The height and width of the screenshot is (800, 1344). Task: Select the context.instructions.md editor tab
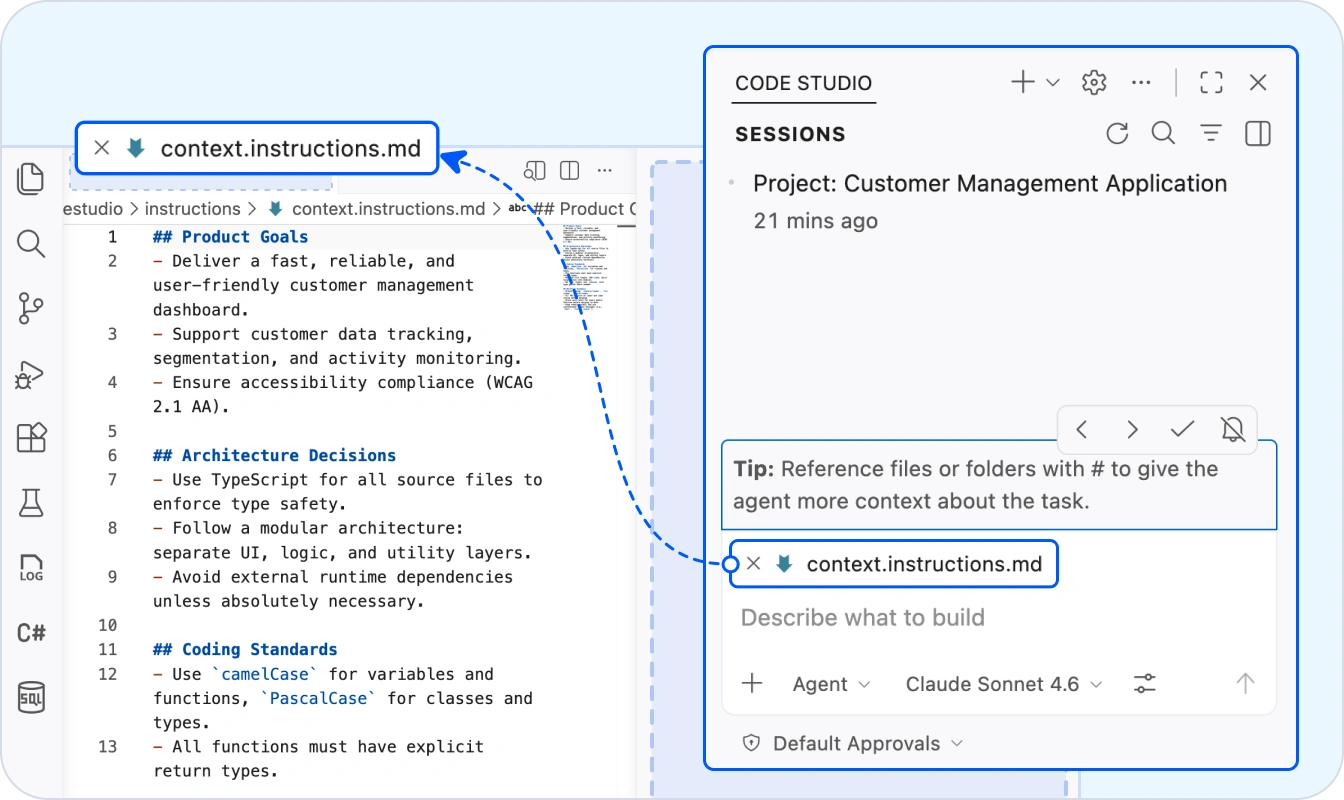click(x=257, y=148)
